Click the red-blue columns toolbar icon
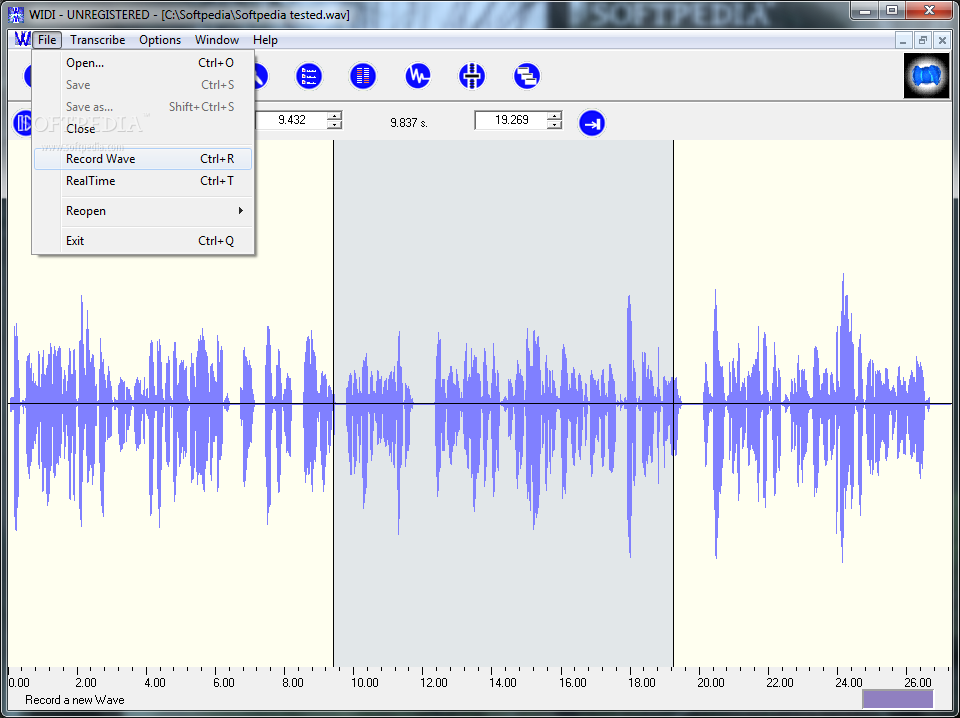The width and height of the screenshot is (960, 718). [363, 76]
